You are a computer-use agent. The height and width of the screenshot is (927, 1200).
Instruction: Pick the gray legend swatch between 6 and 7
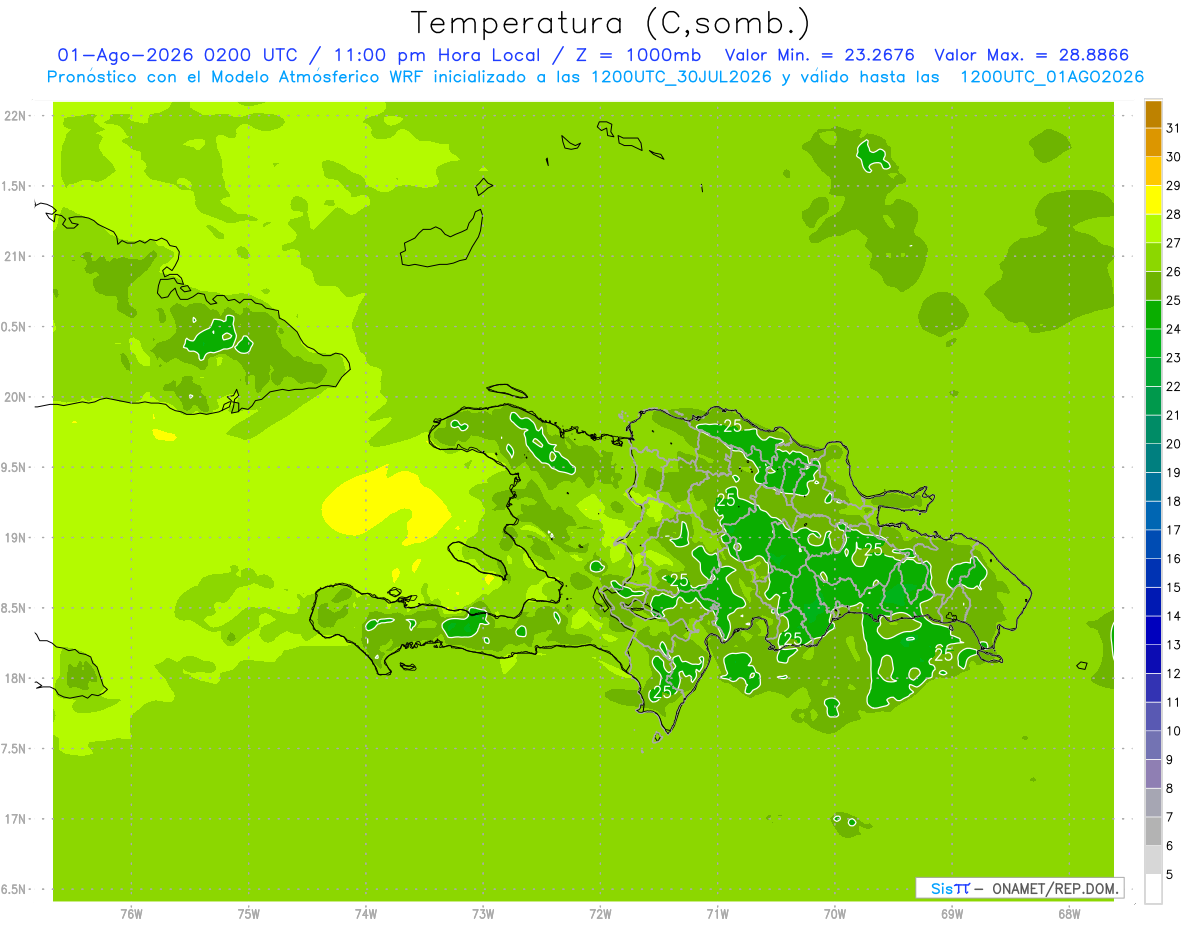pyautogui.click(x=1153, y=831)
